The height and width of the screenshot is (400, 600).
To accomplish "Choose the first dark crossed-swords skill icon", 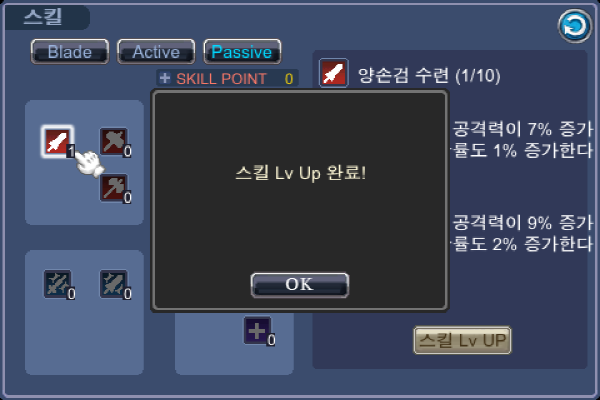I will coord(57,284).
